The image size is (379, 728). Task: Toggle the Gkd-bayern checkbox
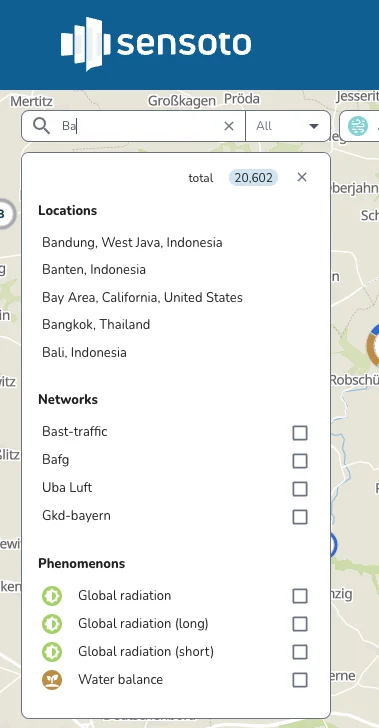click(300, 517)
